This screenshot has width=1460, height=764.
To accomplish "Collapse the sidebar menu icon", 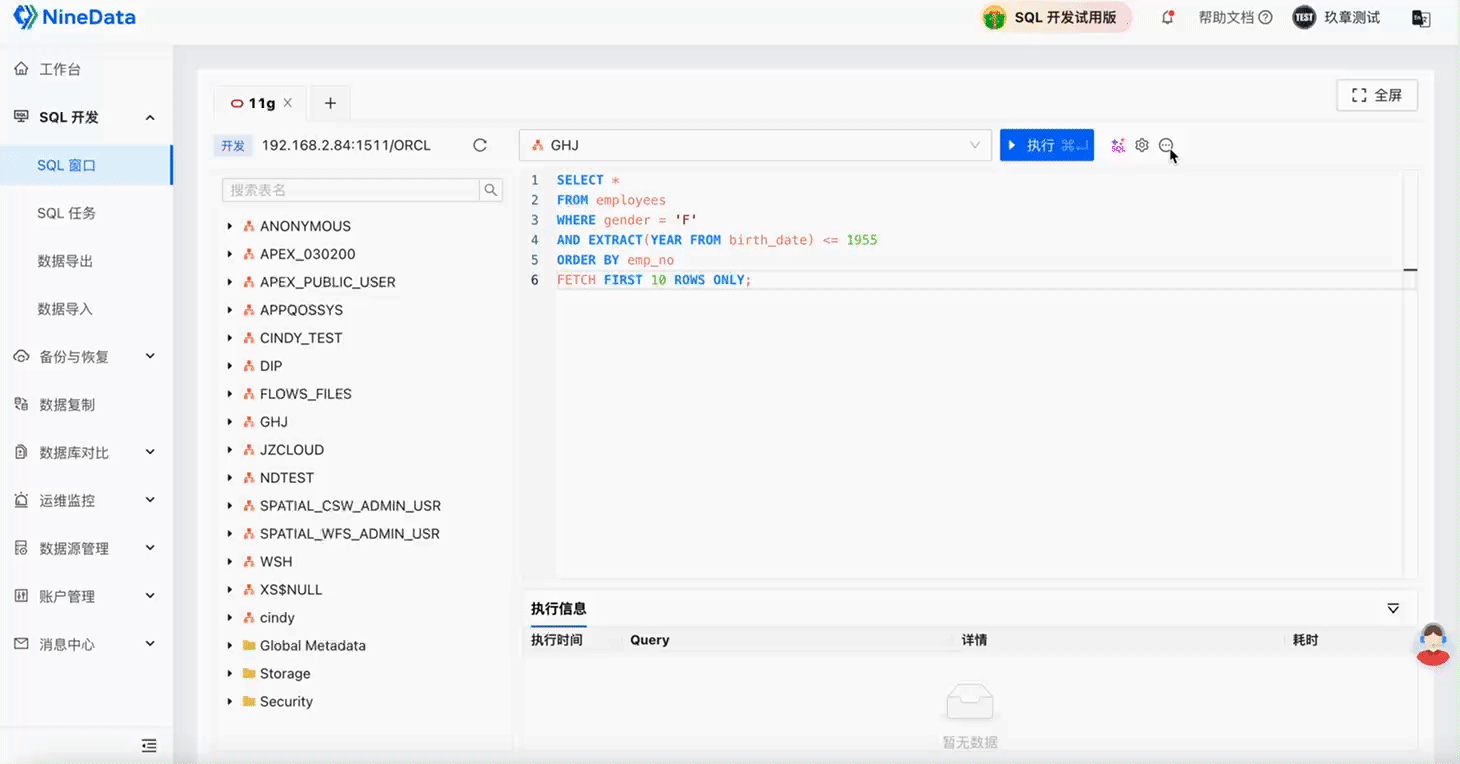I will tap(149, 745).
